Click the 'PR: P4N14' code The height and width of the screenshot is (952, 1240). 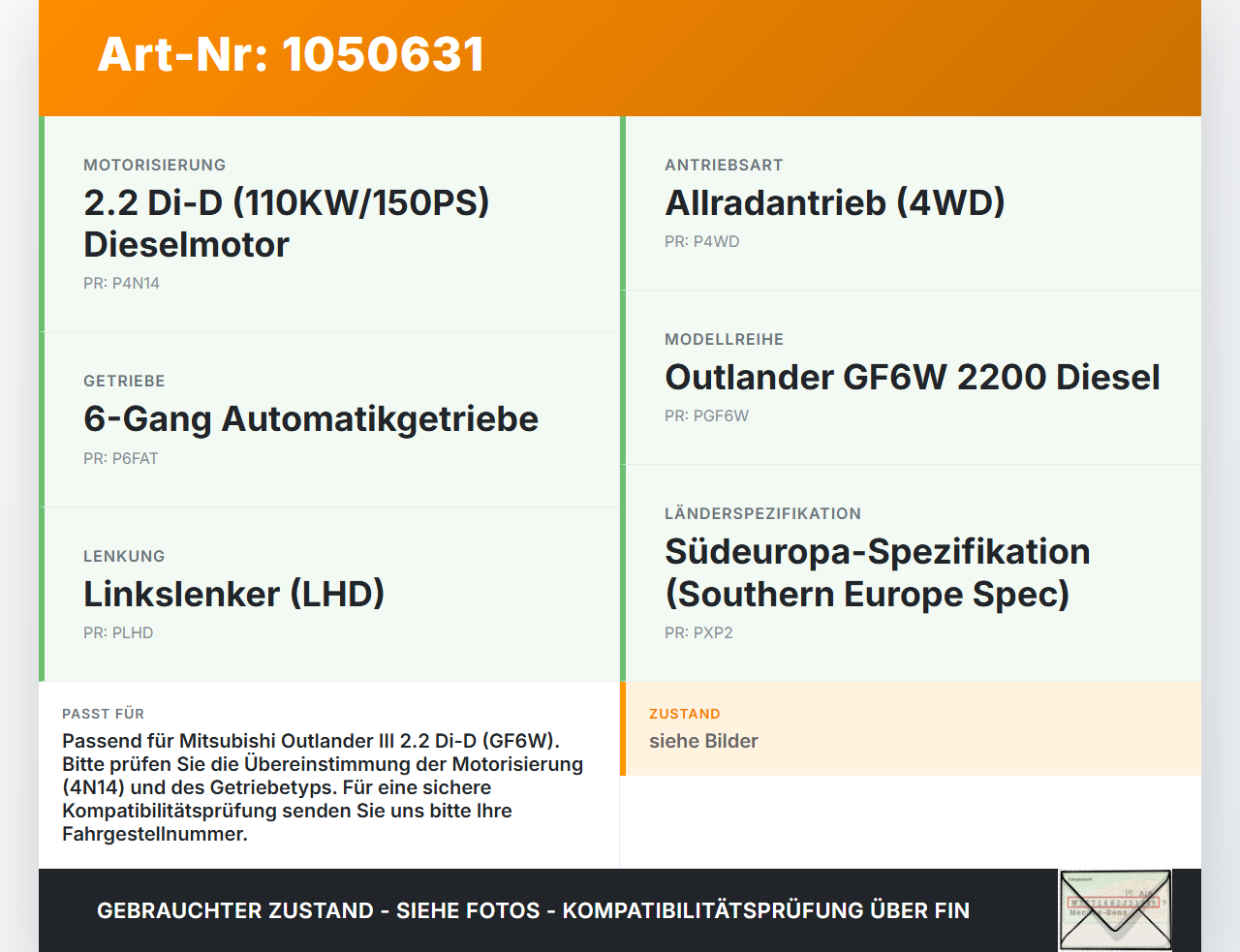coord(121,284)
